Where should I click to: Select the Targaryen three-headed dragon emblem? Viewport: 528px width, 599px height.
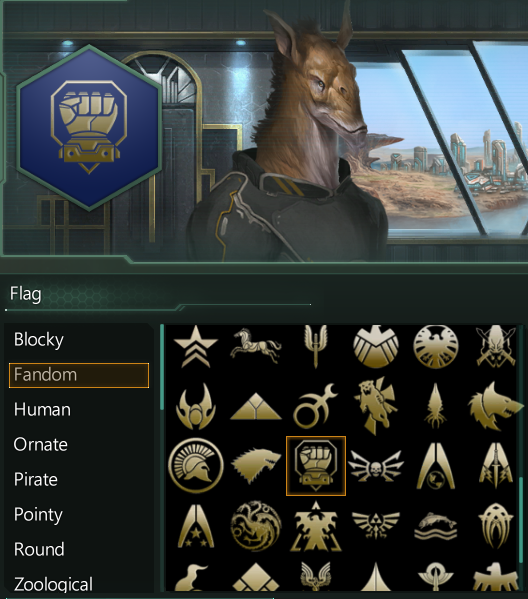pos(256,526)
